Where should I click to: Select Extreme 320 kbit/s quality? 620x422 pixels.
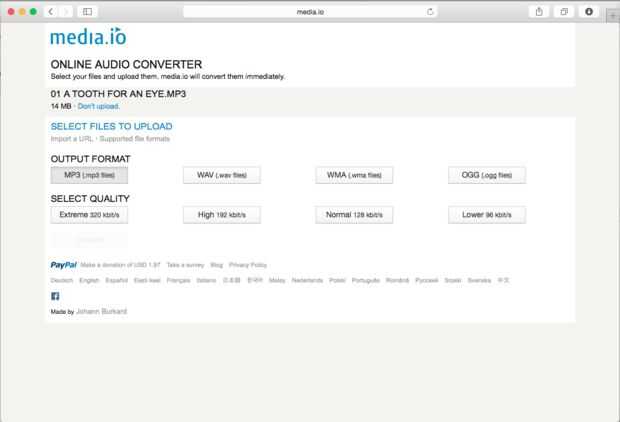pyautogui.click(x=89, y=215)
